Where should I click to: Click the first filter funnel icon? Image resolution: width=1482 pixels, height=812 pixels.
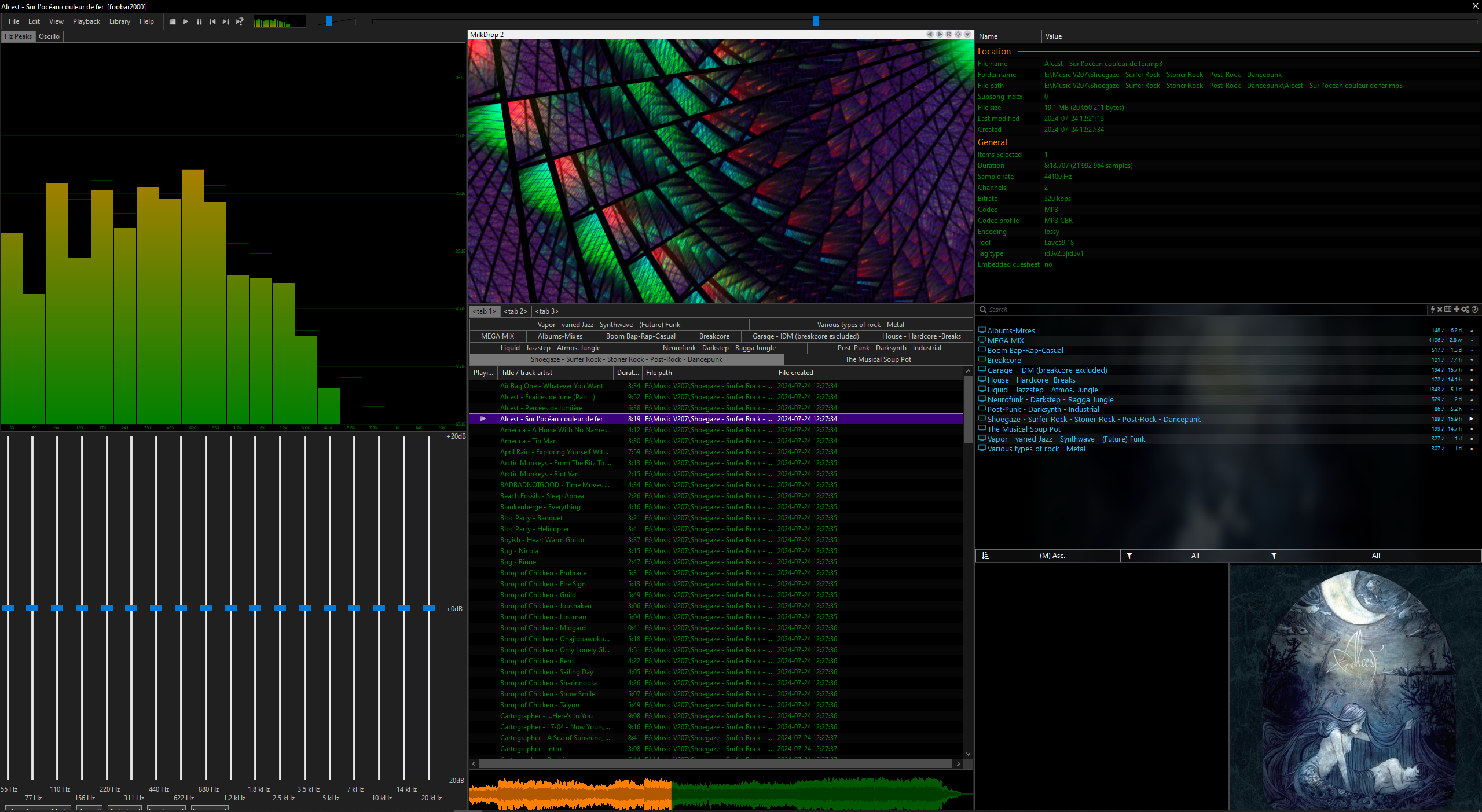(1129, 556)
